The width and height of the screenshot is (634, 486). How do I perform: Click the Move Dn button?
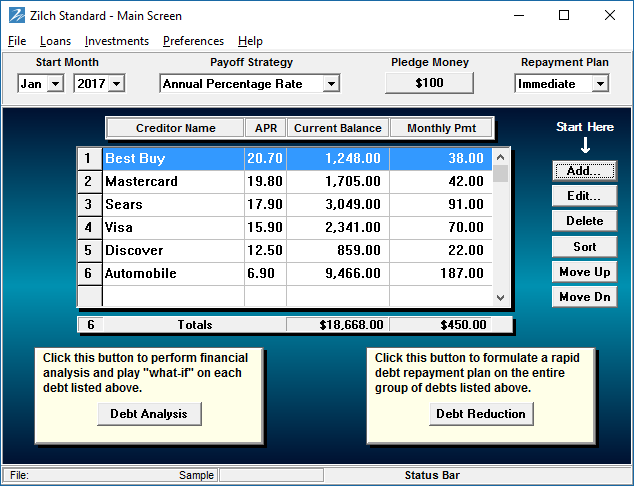coord(584,297)
